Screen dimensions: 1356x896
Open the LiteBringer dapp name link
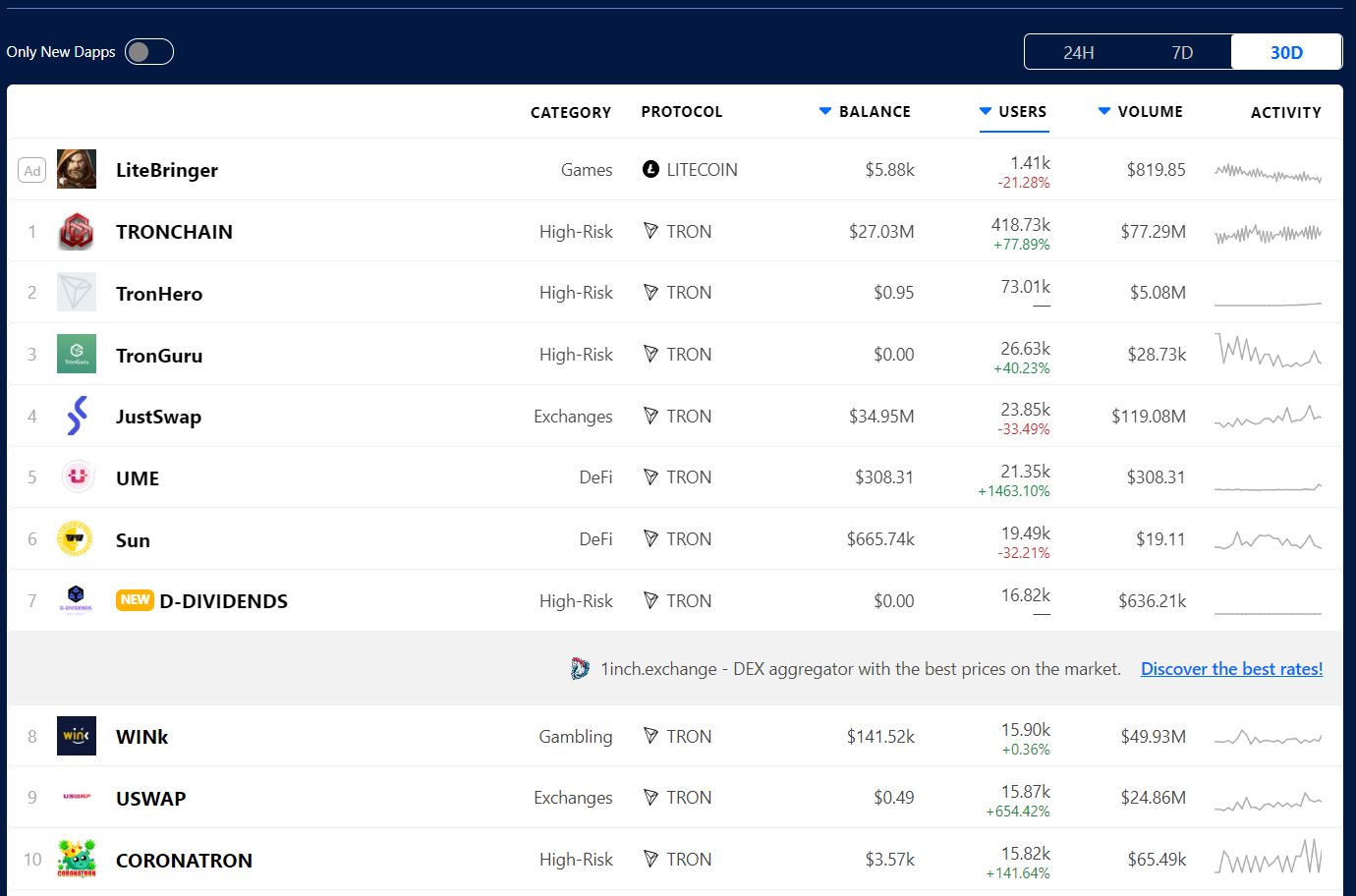pyautogui.click(x=167, y=170)
